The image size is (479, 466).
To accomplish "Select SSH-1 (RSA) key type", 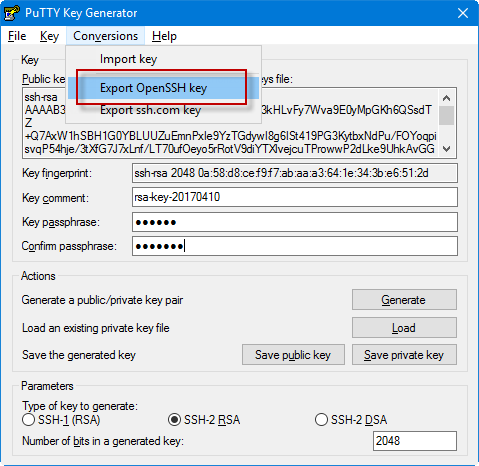I will [x=28, y=420].
